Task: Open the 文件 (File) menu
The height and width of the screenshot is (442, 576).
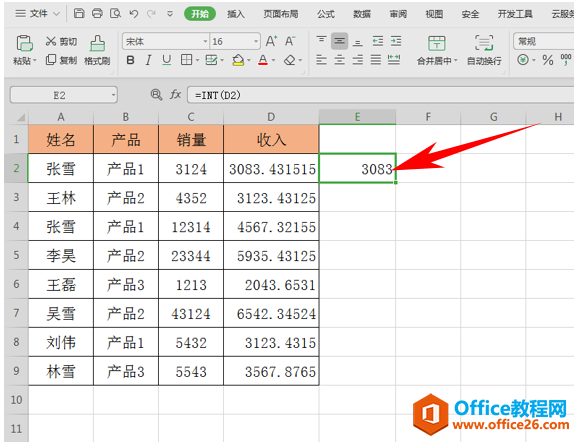Action: 38,14
